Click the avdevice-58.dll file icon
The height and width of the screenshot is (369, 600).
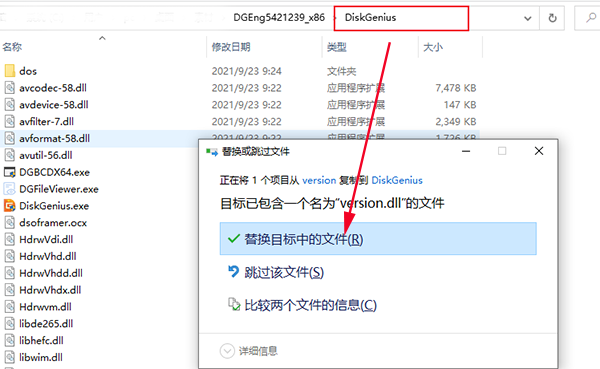click(x=10, y=104)
